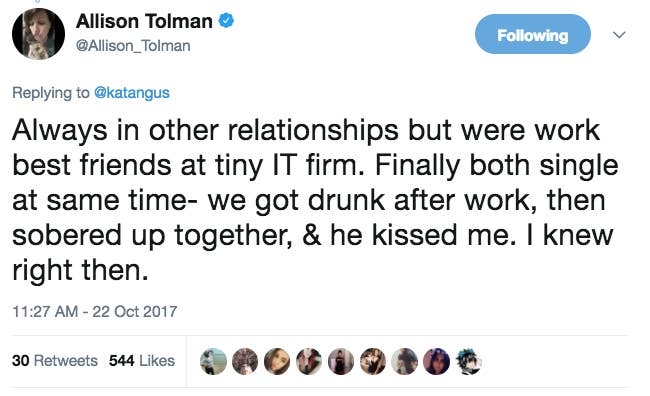
Task: Open the last liker avatar, blue-haired cartoon
Action: [x=468, y=361]
